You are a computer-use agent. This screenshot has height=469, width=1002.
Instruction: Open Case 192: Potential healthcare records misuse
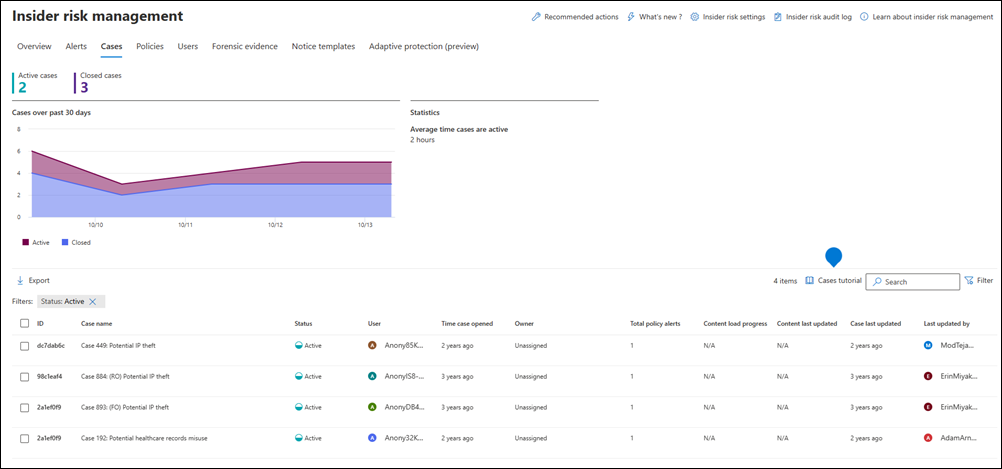coord(143,438)
